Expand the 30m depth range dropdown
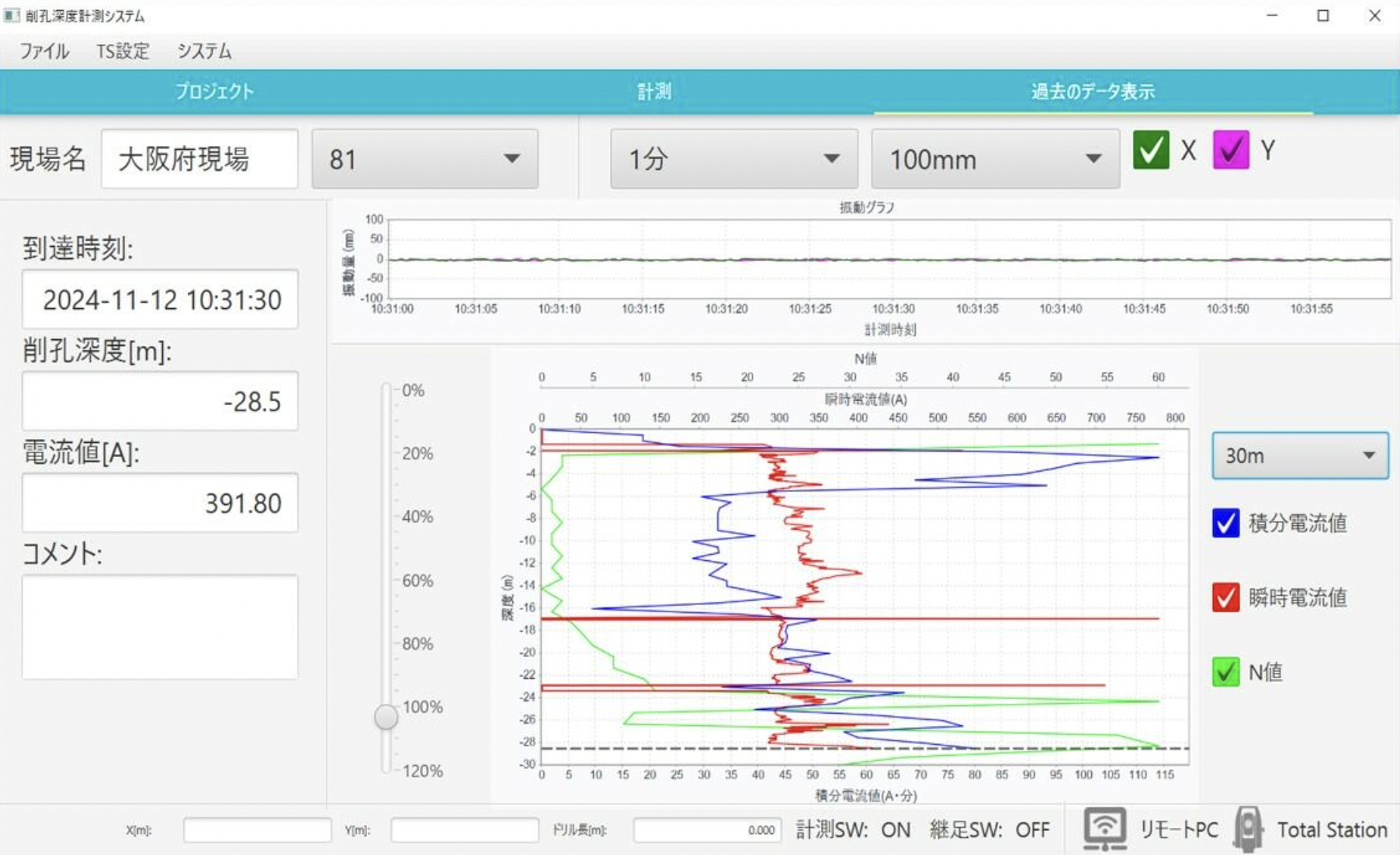This screenshot has height=855, width=1400. pos(1300,455)
